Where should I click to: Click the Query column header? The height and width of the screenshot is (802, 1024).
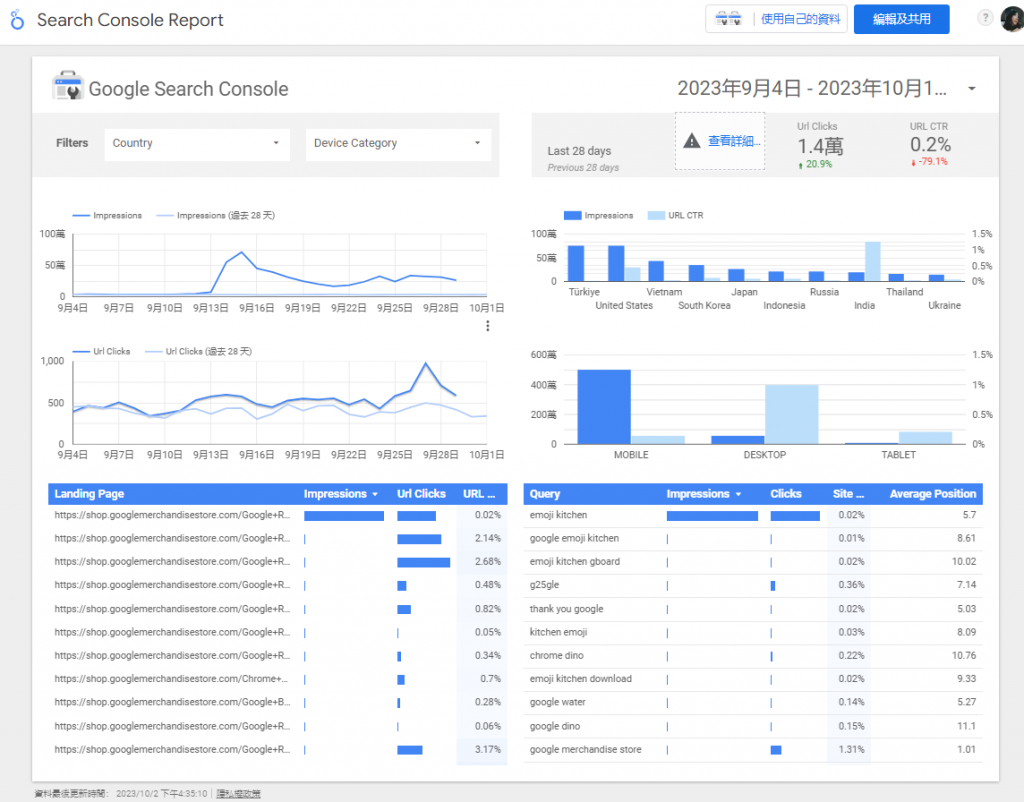545,494
